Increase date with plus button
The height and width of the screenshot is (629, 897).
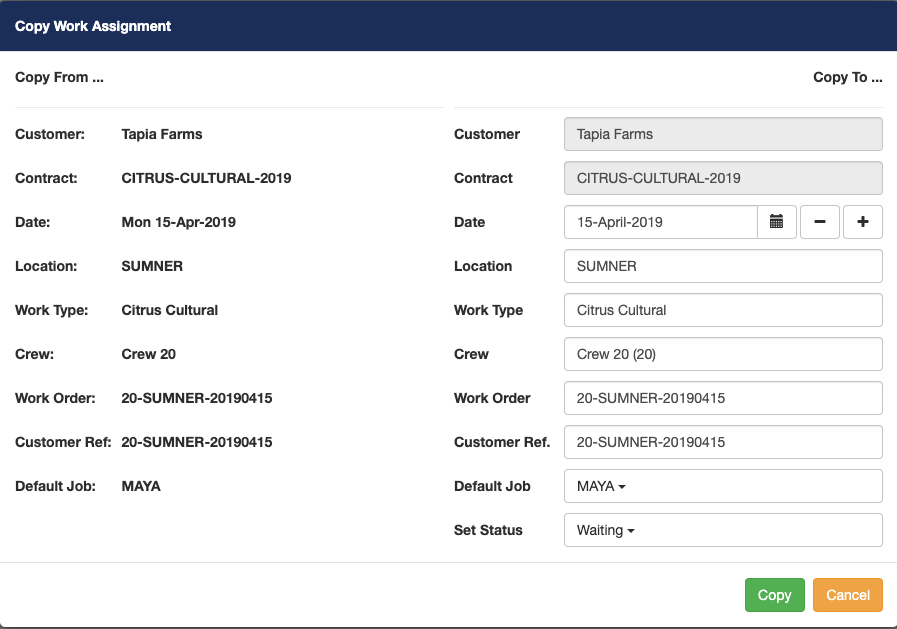[863, 222]
